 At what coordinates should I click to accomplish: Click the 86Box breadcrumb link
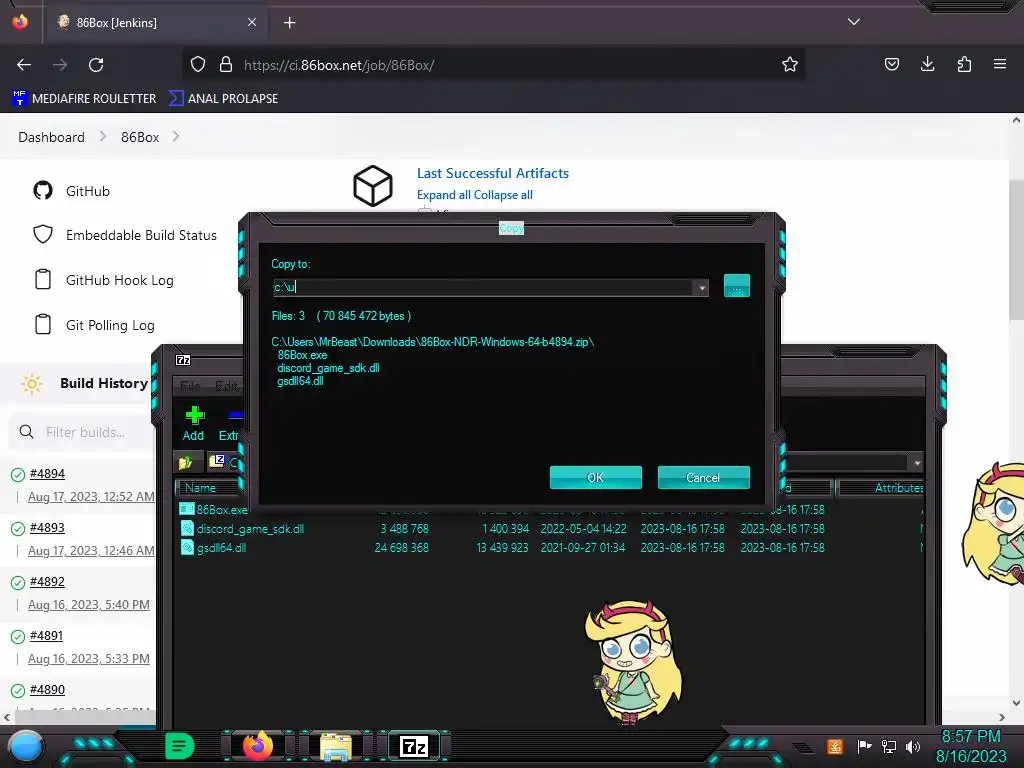[140, 137]
